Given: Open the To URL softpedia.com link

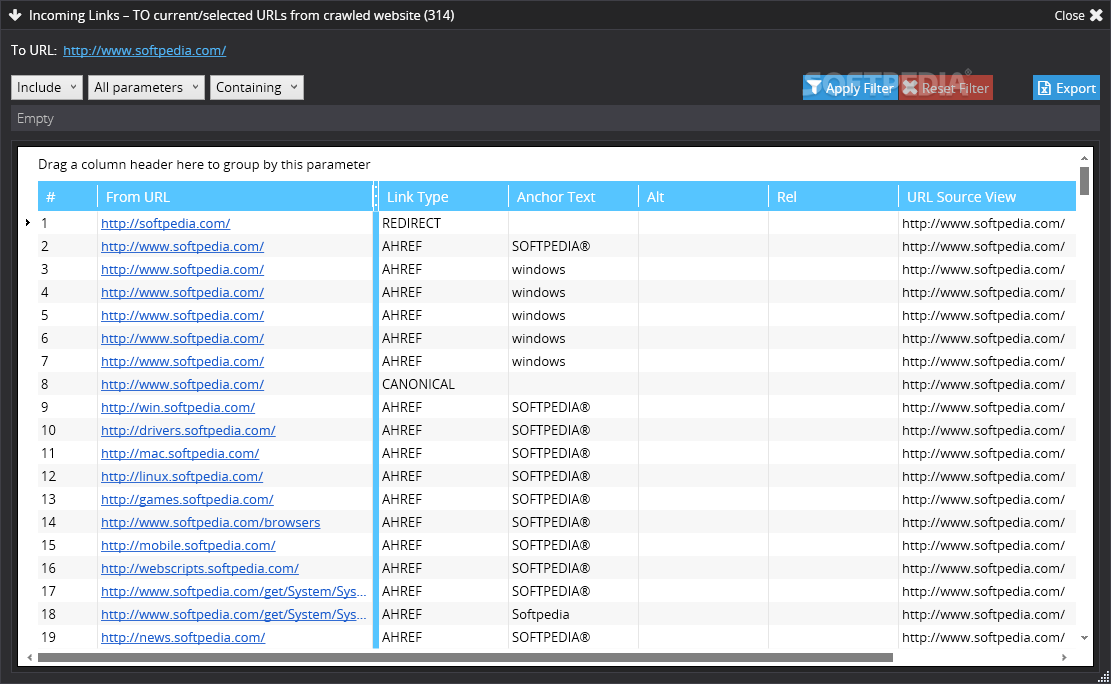Looking at the screenshot, I should click(x=145, y=50).
